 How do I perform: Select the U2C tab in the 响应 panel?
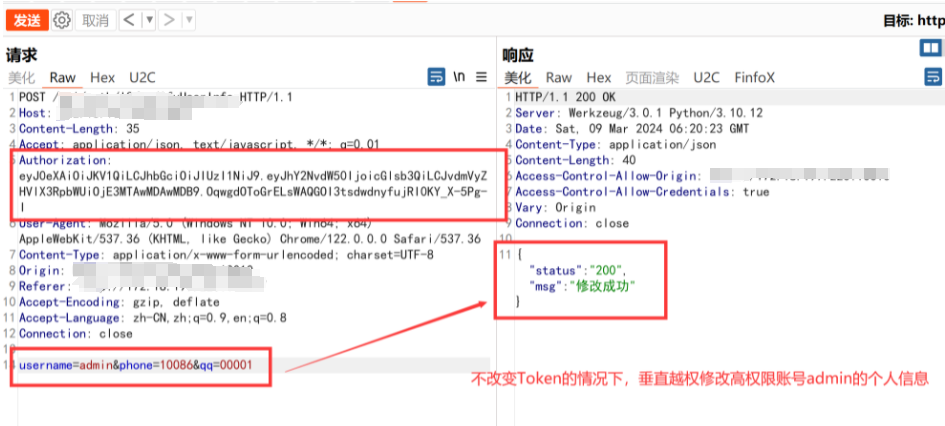tap(706, 78)
